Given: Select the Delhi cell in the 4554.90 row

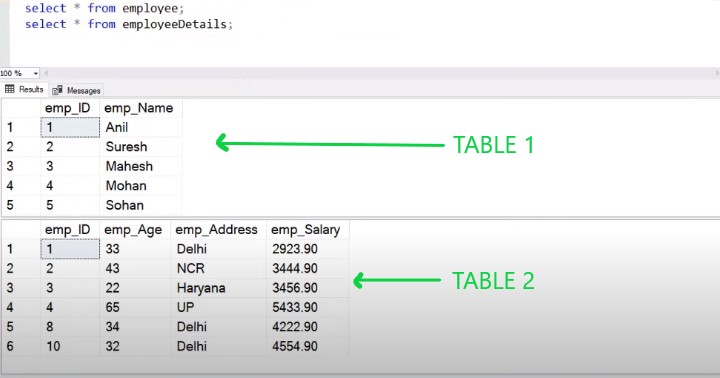Looking at the screenshot, I should [219, 346].
